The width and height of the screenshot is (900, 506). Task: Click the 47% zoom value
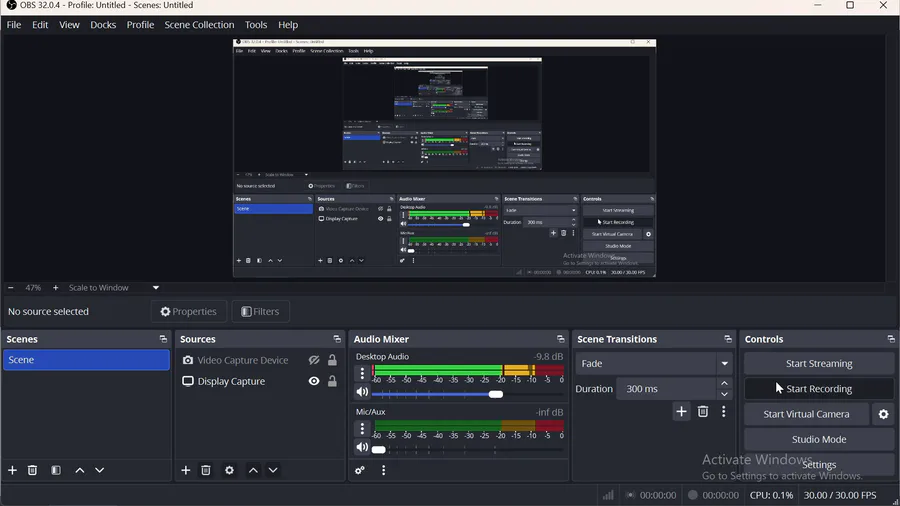click(33, 287)
